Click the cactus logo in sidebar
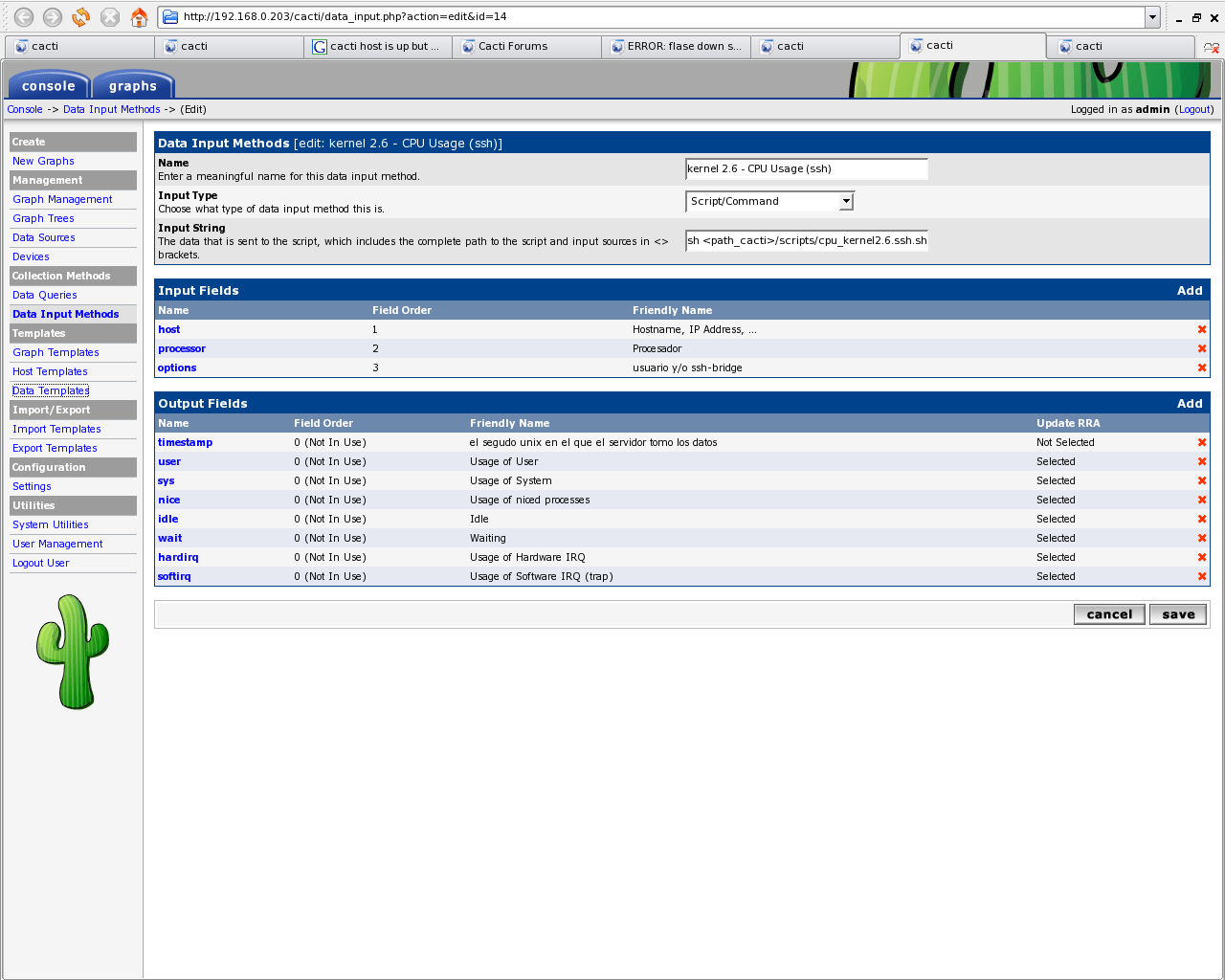 click(73, 652)
